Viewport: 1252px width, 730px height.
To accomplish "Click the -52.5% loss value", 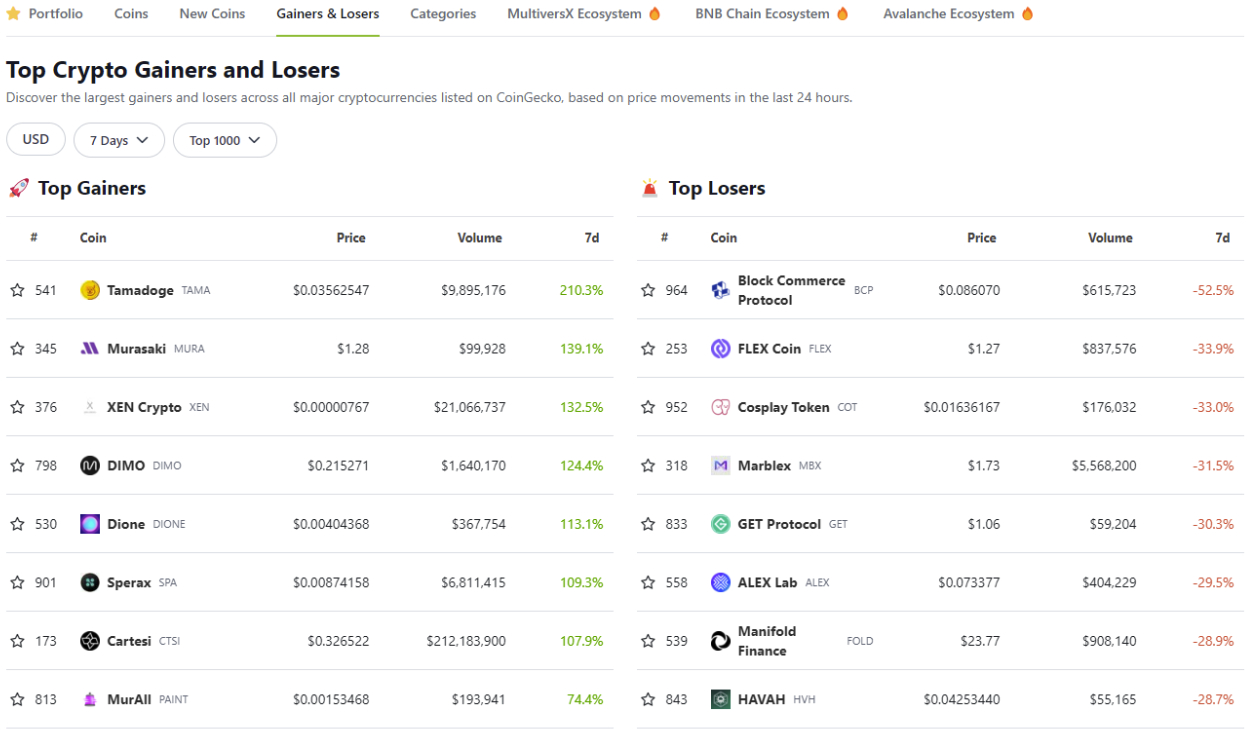I will click(1213, 290).
